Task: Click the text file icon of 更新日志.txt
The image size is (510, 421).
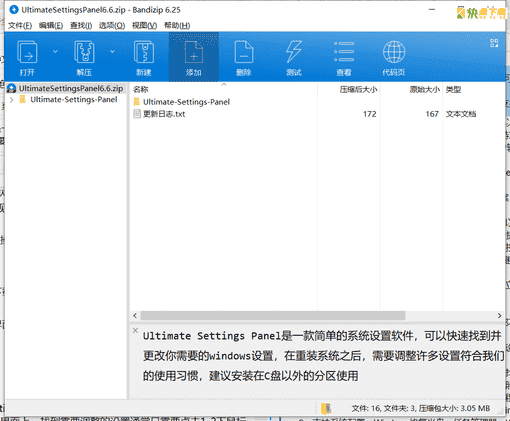Action: click(x=137, y=114)
